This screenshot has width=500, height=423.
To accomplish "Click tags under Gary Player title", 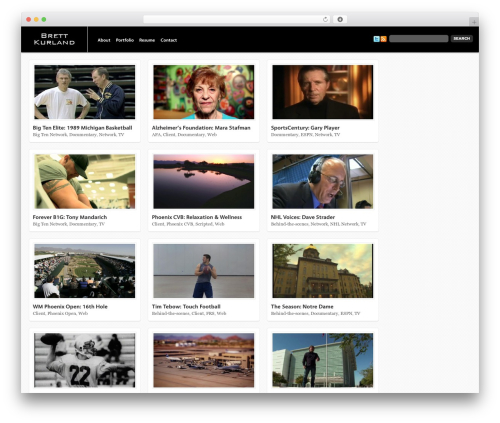I will pyautogui.click(x=305, y=135).
